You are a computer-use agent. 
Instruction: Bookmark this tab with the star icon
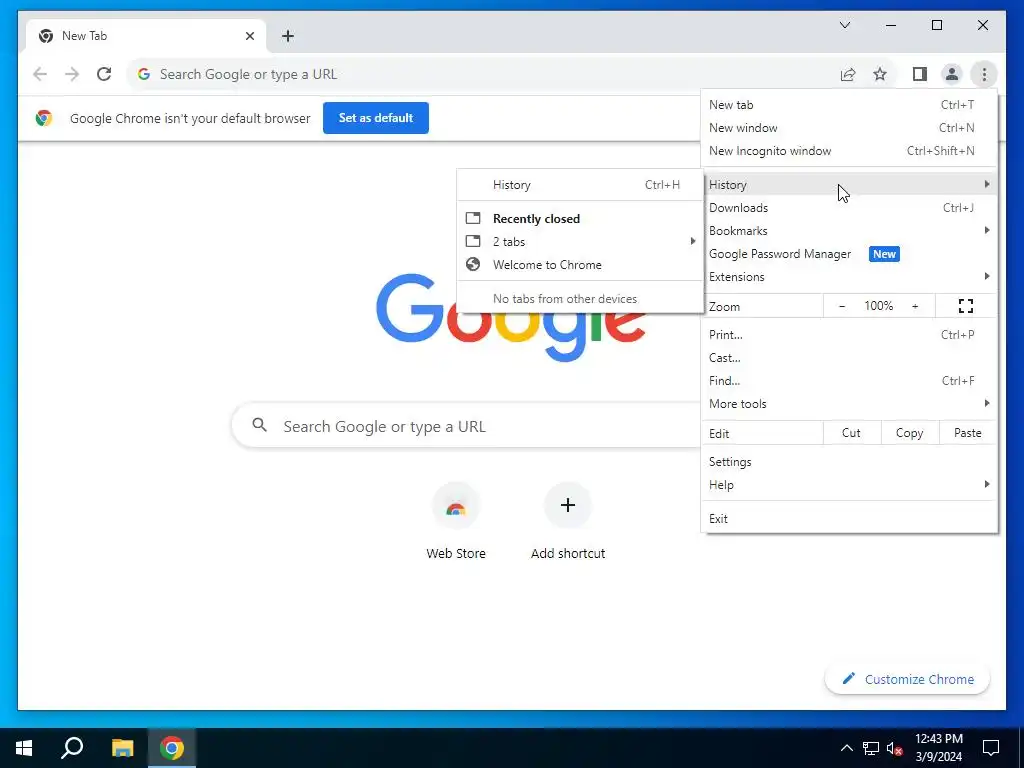click(x=880, y=74)
